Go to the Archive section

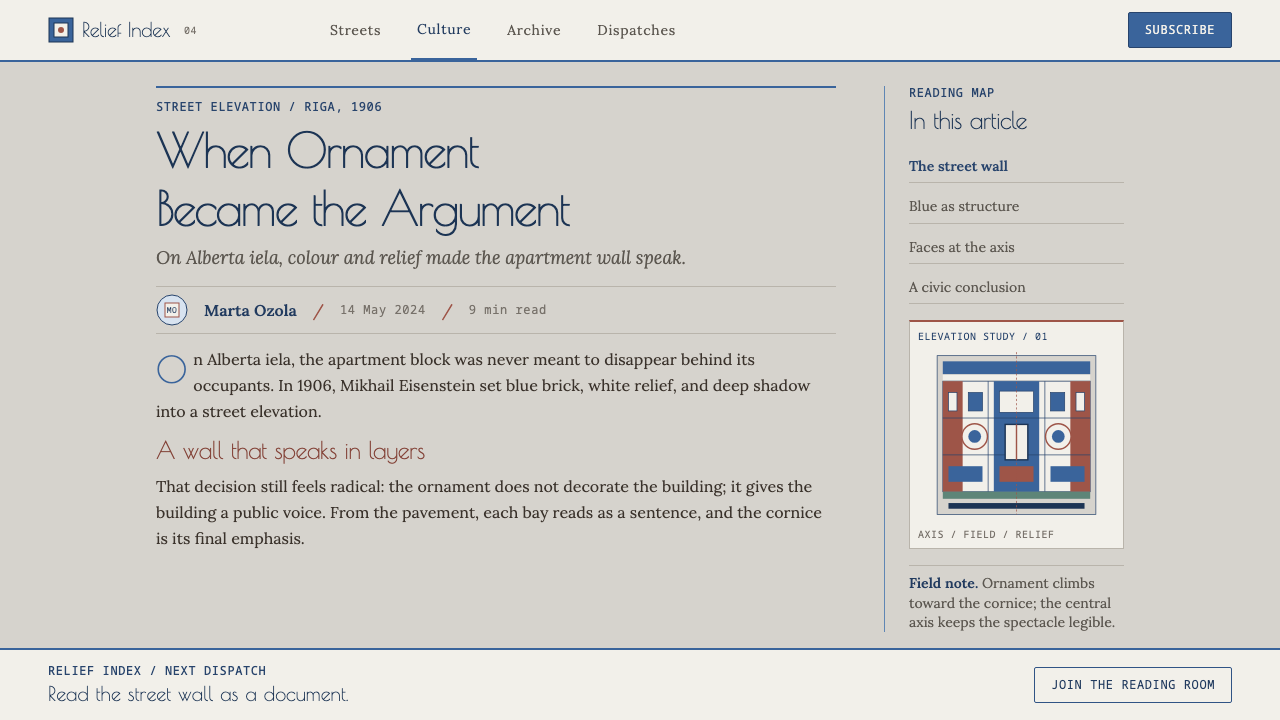[x=534, y=30]
